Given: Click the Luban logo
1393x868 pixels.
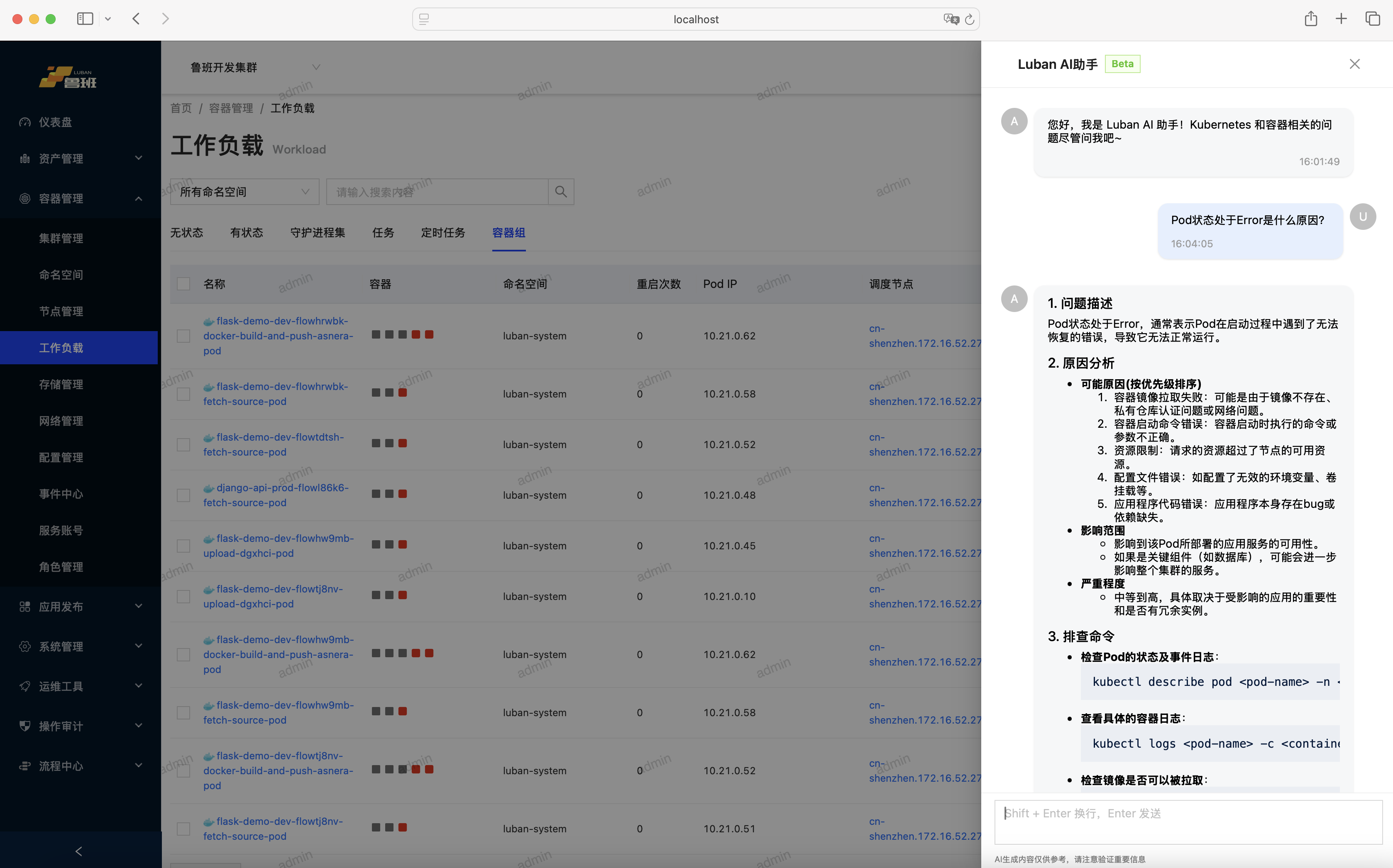Looking at the screenshot, I should [68, 78].
